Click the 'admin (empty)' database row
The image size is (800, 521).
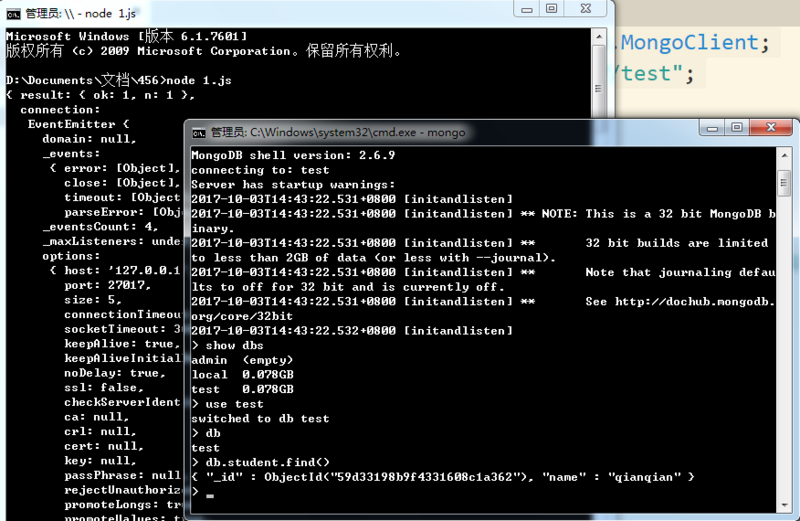242,360
